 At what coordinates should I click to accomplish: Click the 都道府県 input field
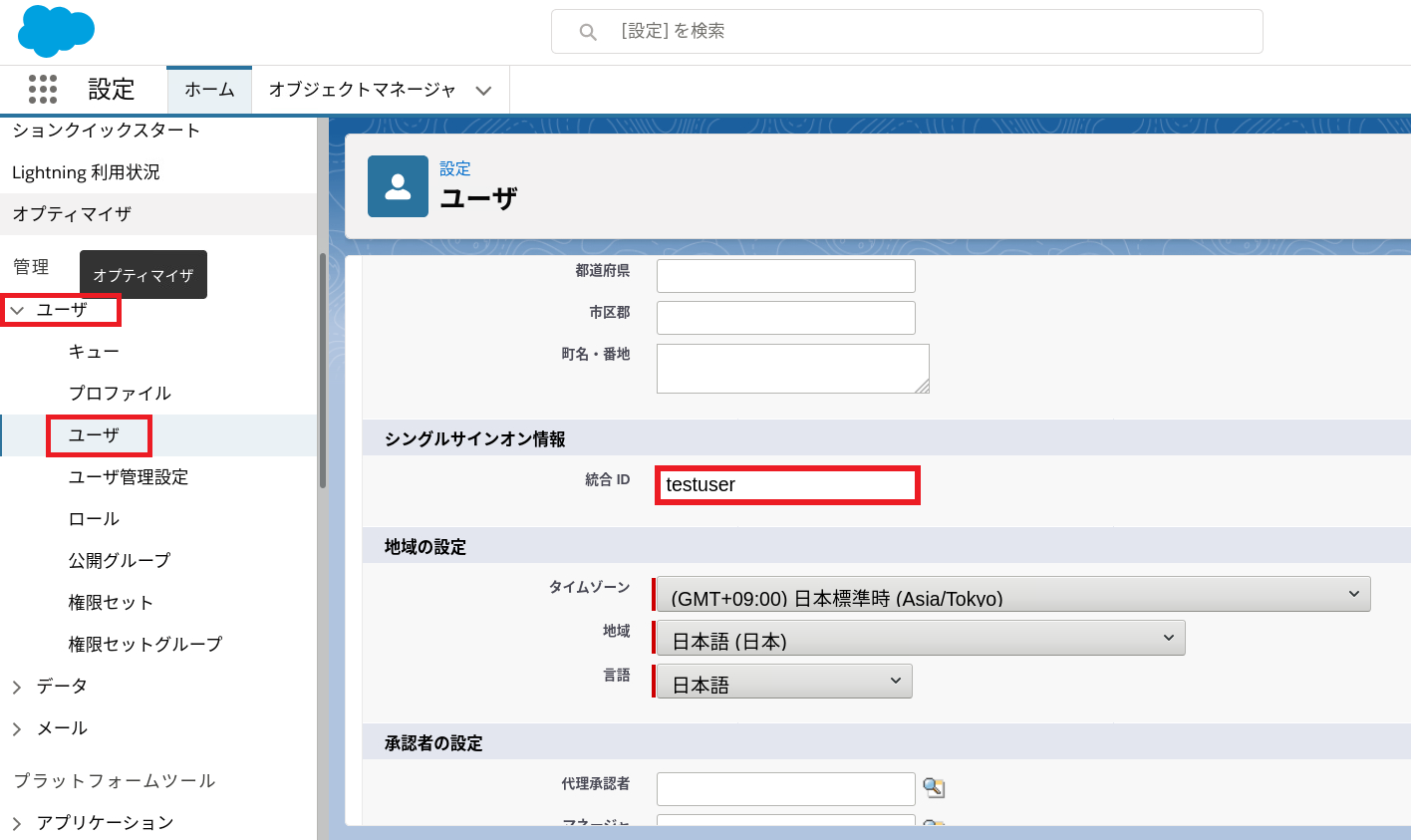(x=786, y=276)
